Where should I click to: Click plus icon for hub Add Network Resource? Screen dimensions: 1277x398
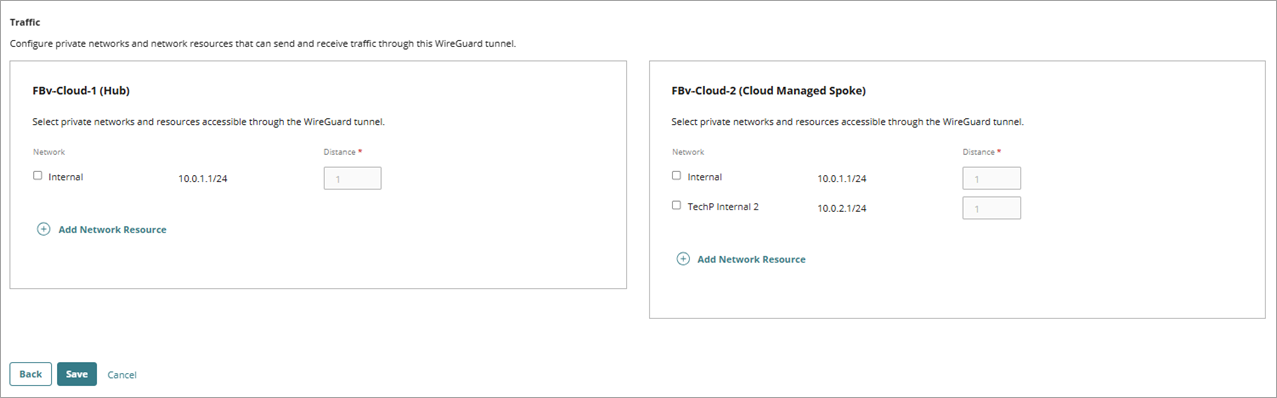pyautogui.click(x=43, y=229)
